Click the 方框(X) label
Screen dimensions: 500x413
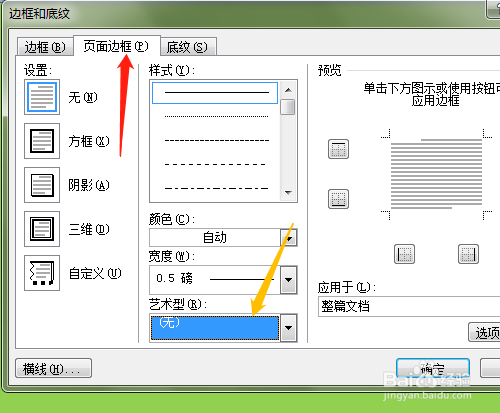point(89,141)
